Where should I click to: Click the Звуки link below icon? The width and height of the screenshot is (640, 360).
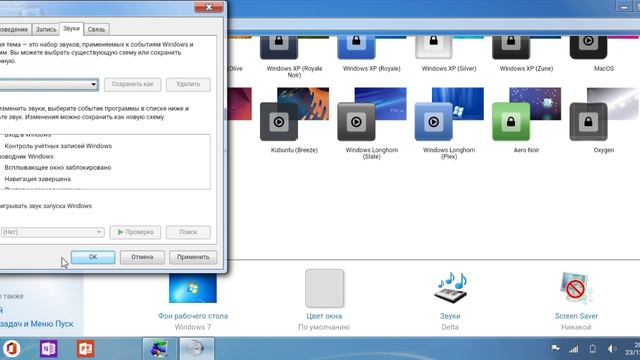450,316
